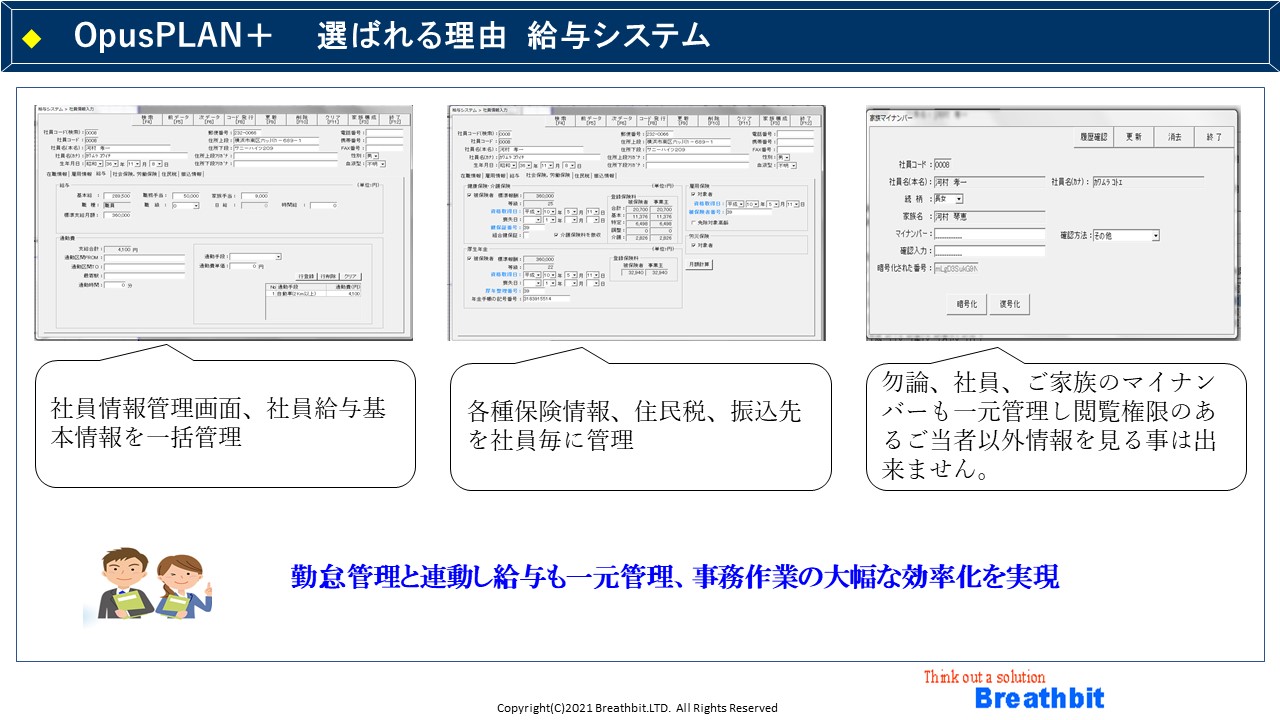Click 確認入力 input field
Image resolution: width=1280 pixels, height=720 pixels.
[989, 251]
